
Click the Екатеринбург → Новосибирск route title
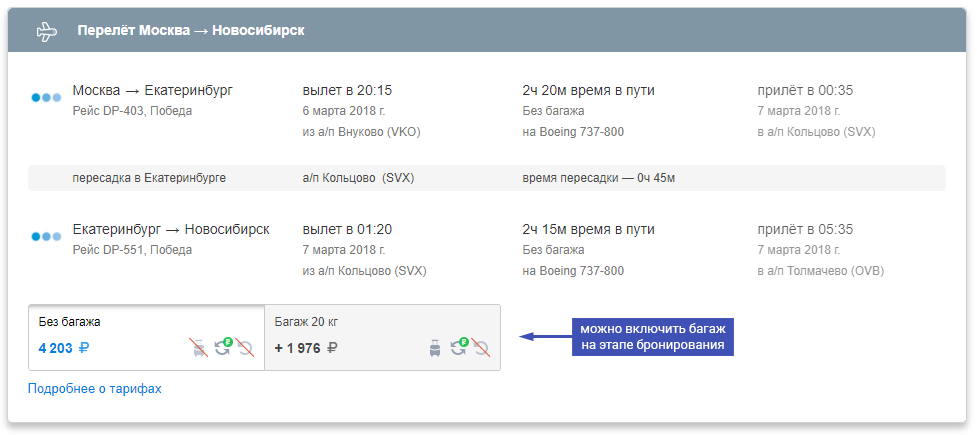click(x=171, y=229)
